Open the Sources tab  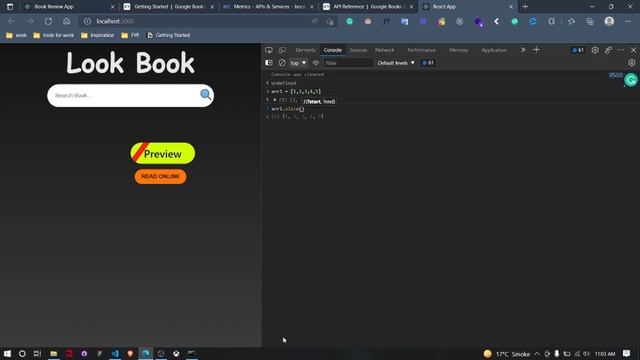tap(358, 50)
